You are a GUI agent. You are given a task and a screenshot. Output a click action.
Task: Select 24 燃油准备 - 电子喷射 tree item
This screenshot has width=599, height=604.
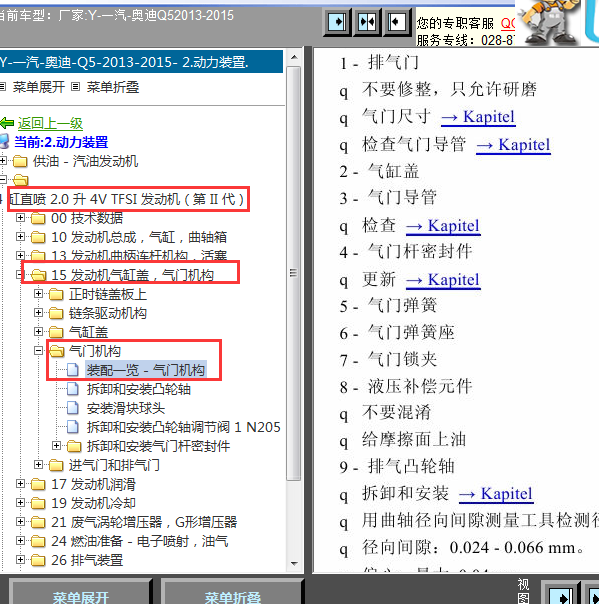(x=139, y=541)
